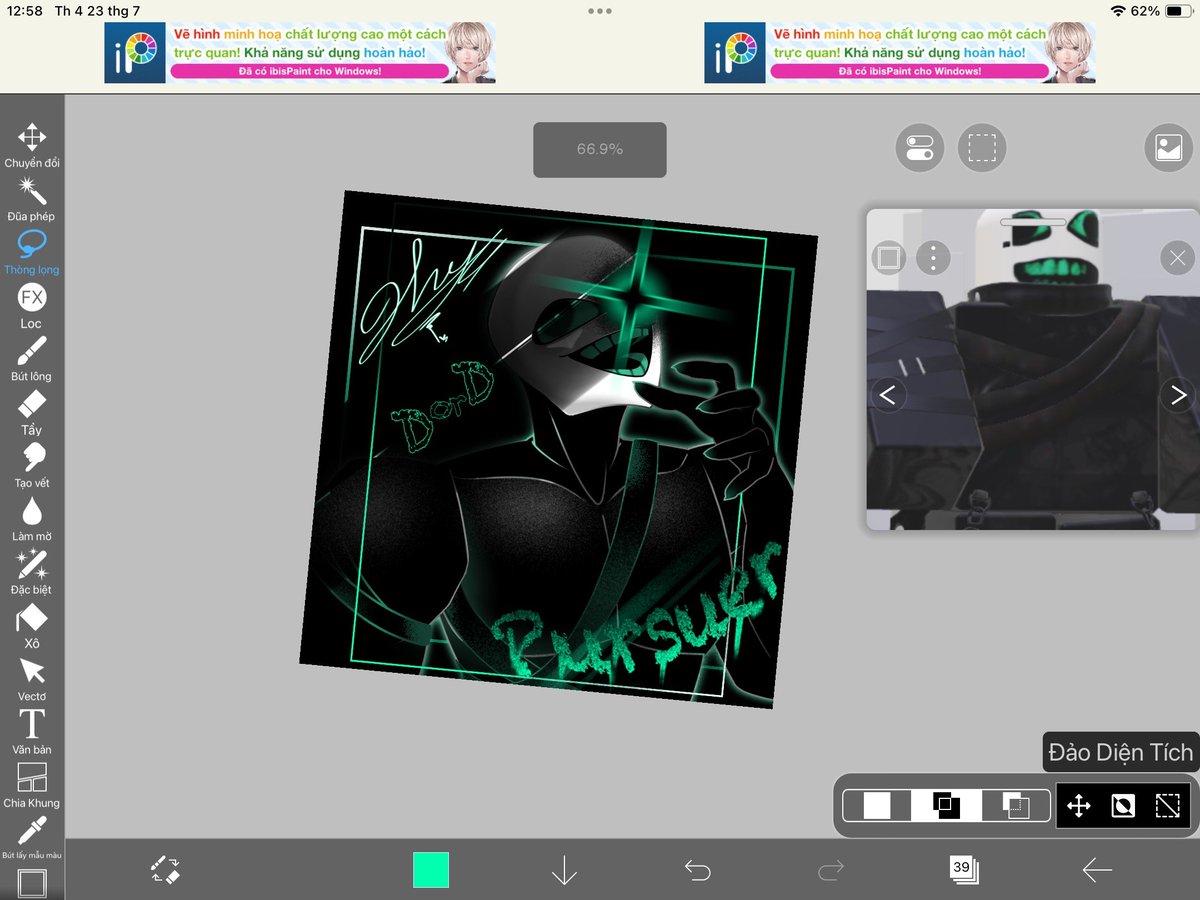
Task: Show next reference image via right chevron
Action: [1178, 395]
